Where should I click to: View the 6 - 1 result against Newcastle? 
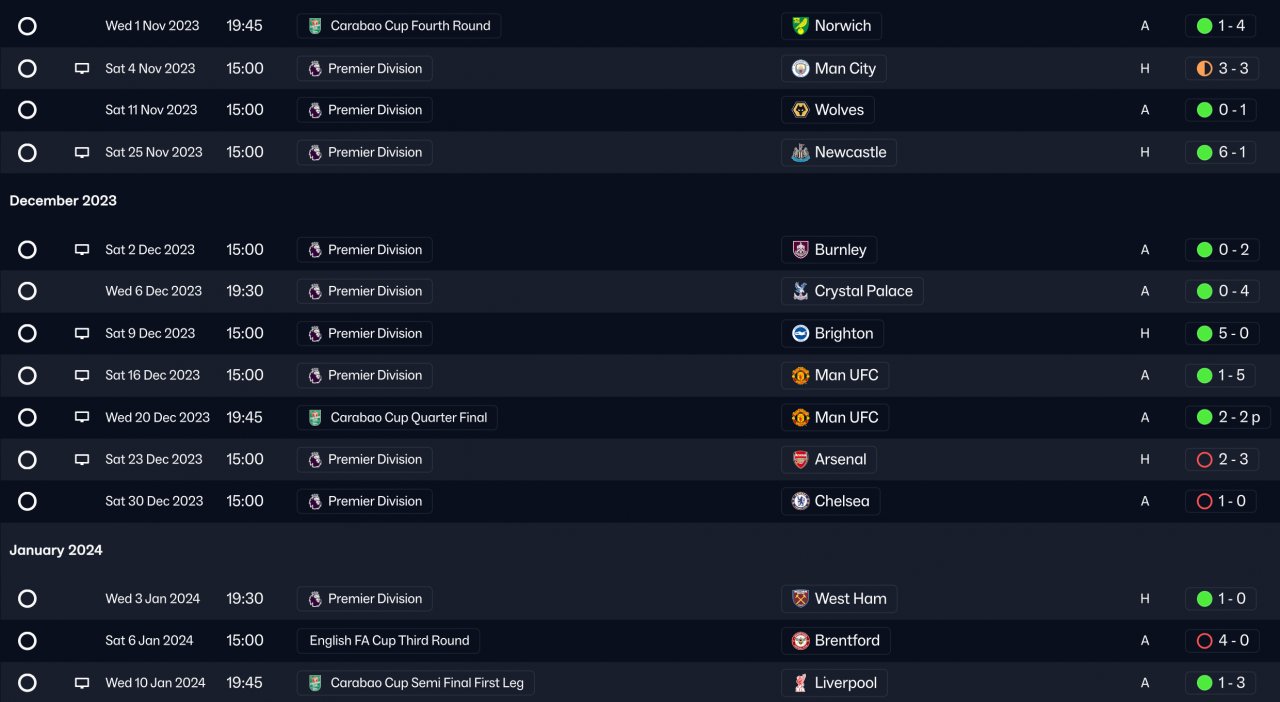[x=1221, y=152]
